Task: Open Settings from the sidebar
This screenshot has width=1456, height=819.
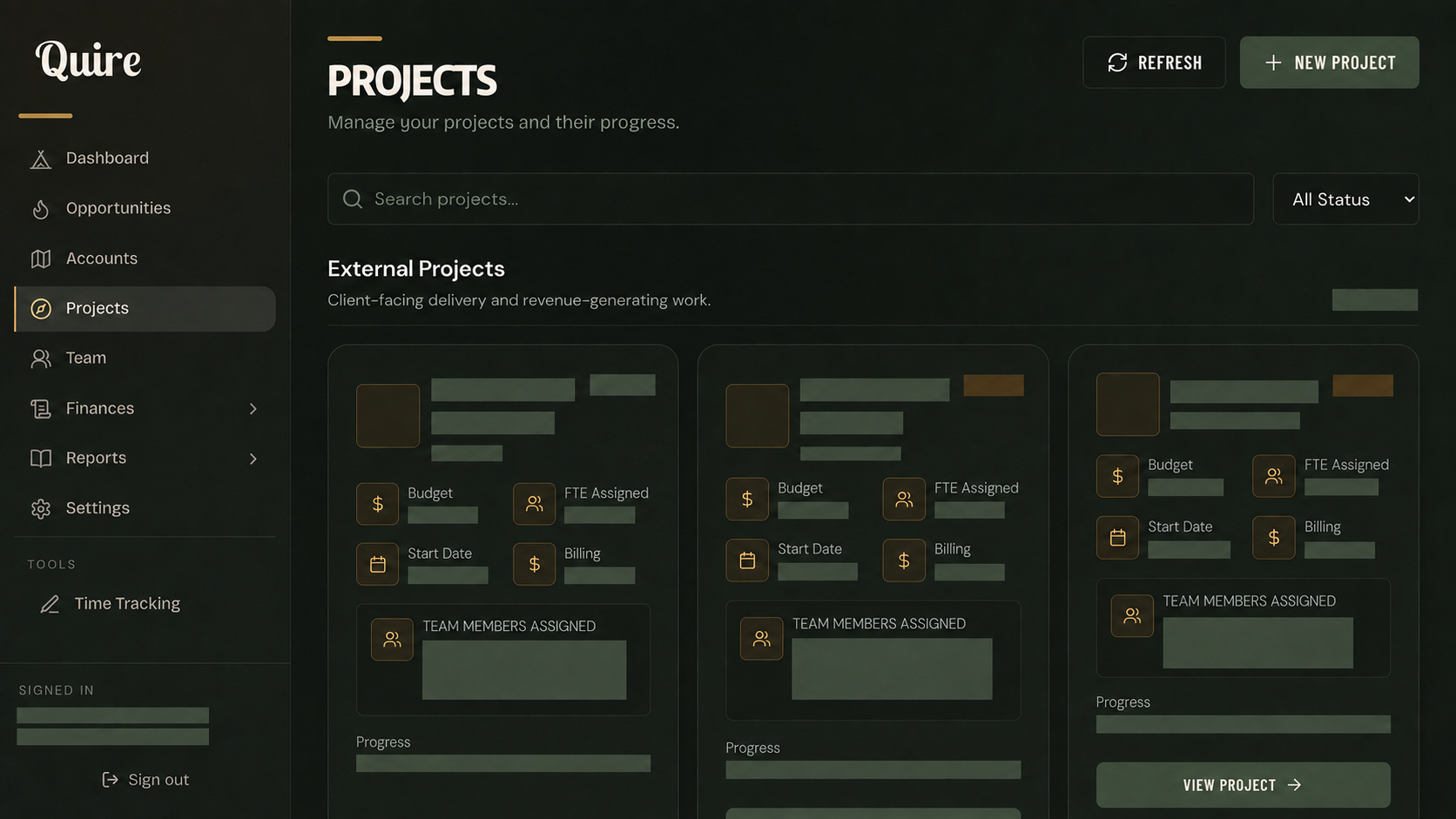Action: click(x=145, y=509)
